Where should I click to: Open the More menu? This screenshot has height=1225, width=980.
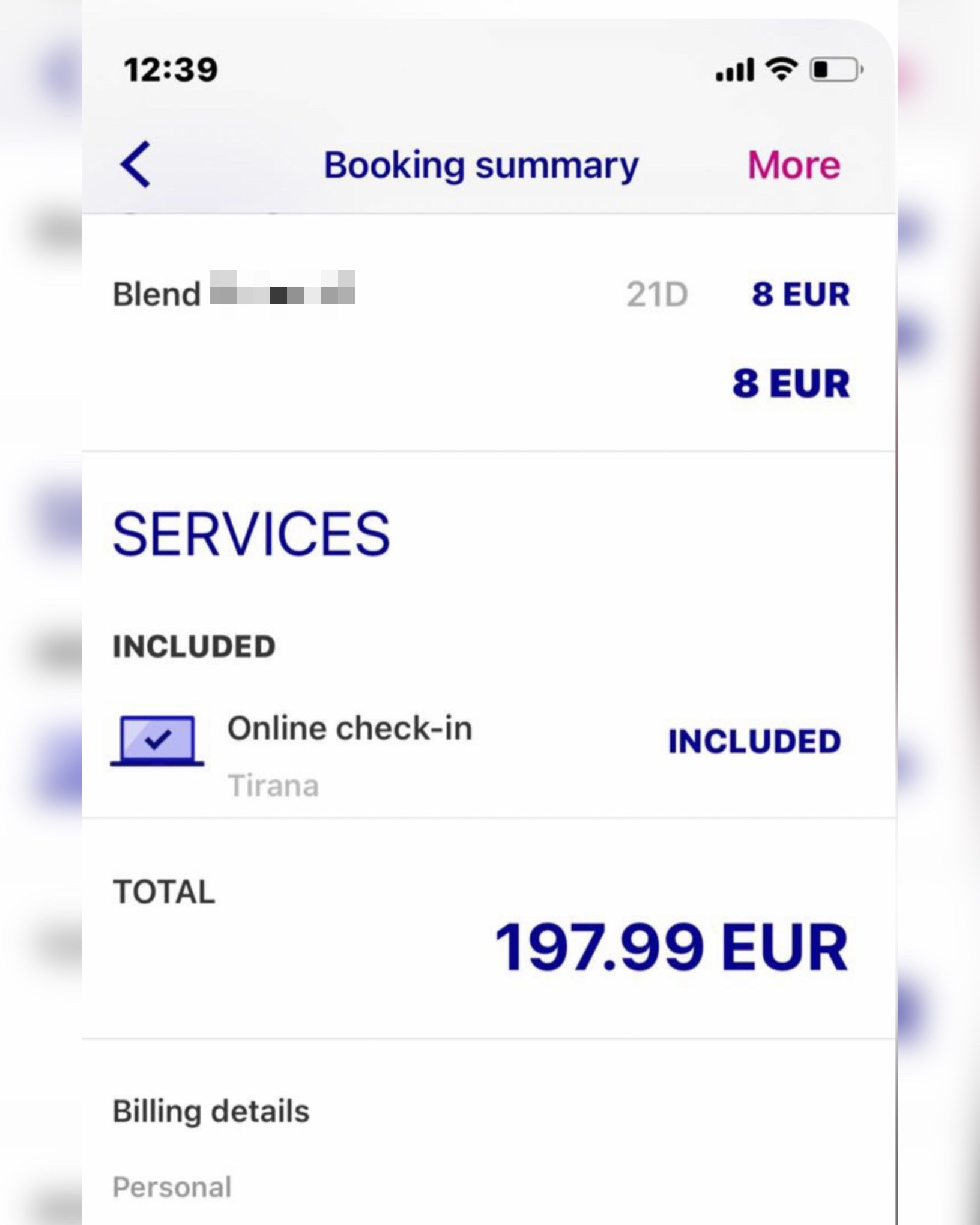point(793,165)
